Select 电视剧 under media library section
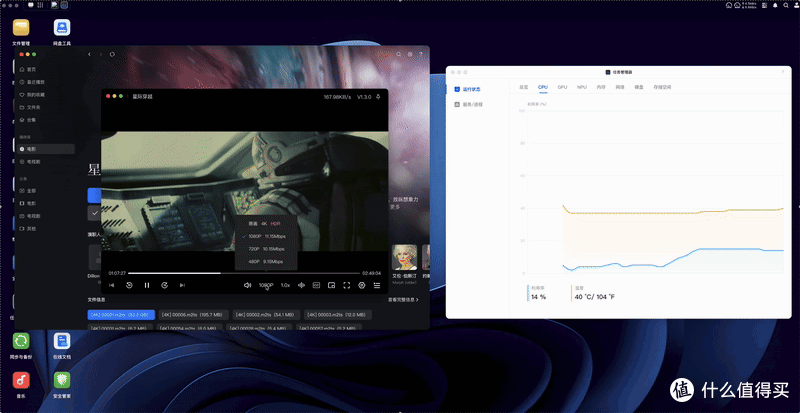800x413 pixels. coord(46,161)
